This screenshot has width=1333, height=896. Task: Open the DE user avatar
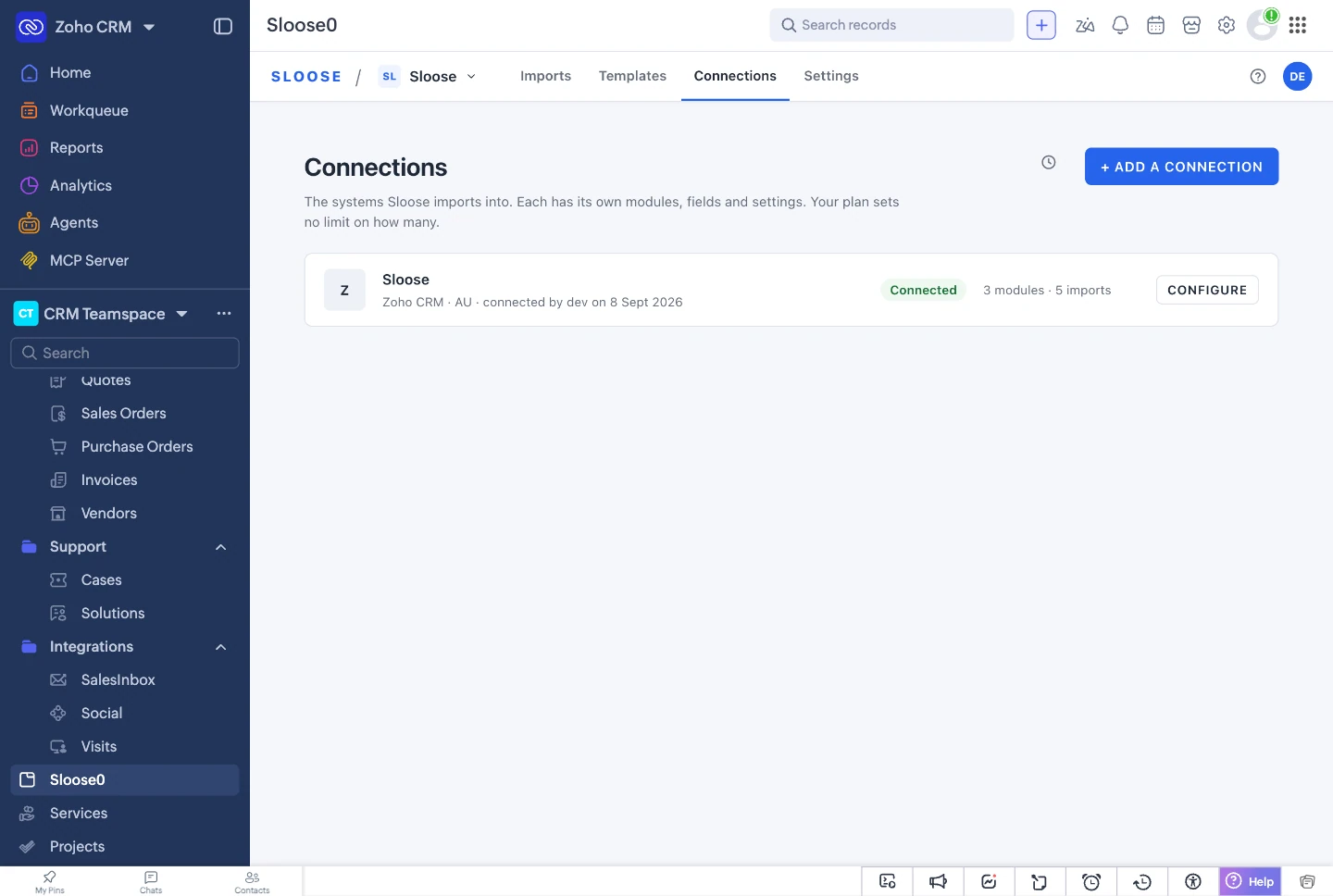click(1298, 76)
